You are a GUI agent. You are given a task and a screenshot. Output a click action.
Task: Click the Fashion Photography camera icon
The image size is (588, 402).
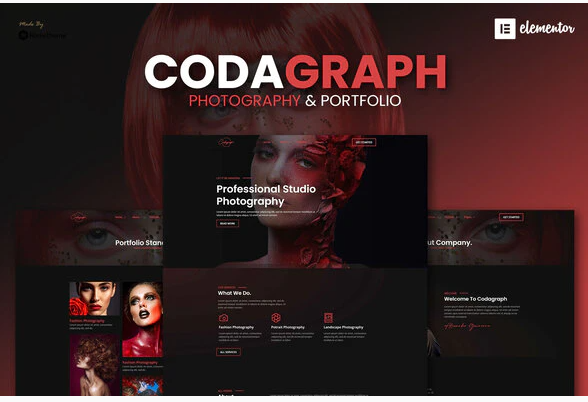(224, 318)
